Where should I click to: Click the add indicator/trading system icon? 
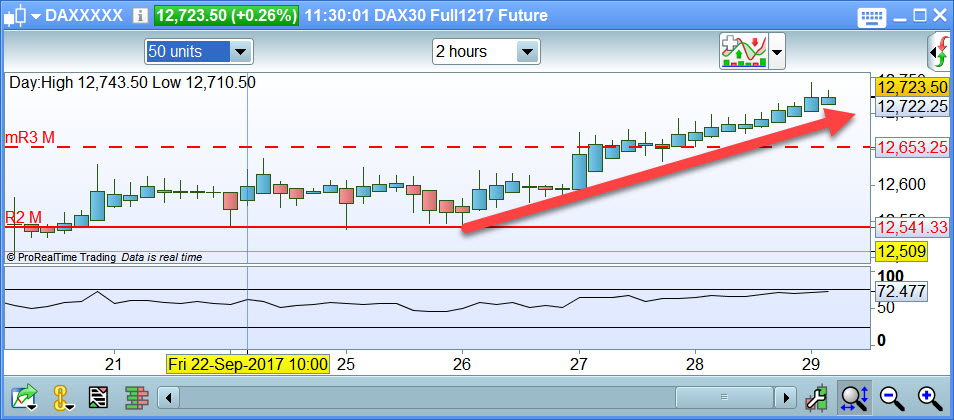[x=743, y=52]
